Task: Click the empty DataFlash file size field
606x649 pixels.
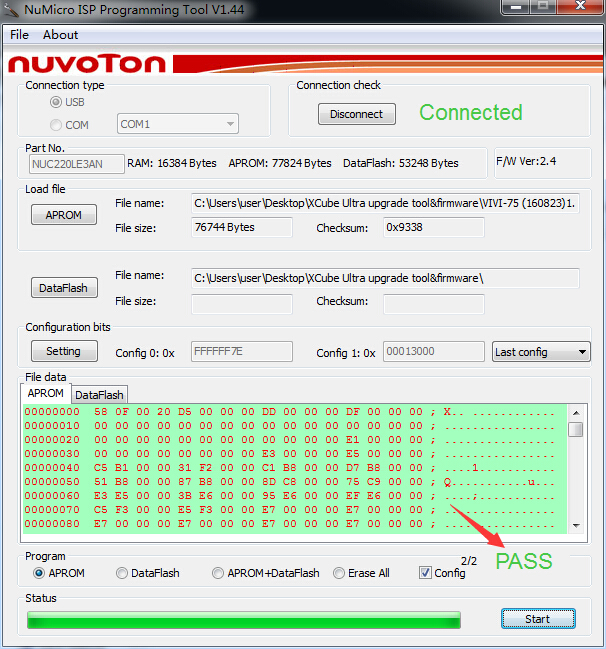Action: click(x=242, y=304)
